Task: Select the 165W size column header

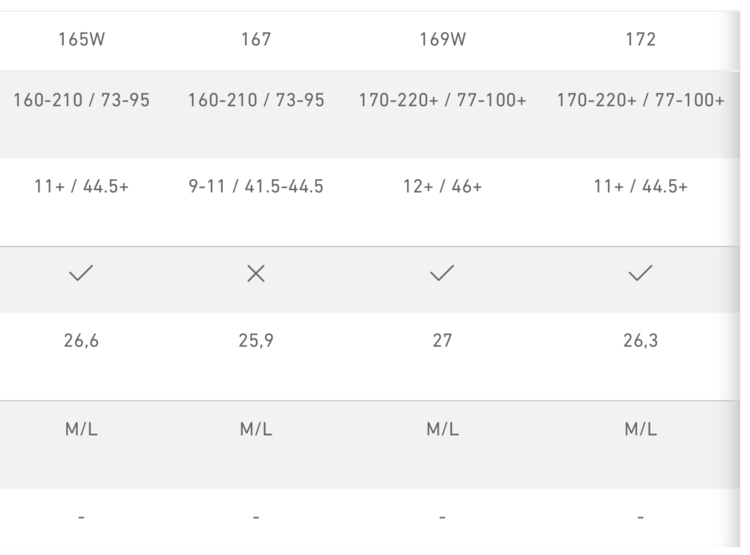Action: click(81, 41)
